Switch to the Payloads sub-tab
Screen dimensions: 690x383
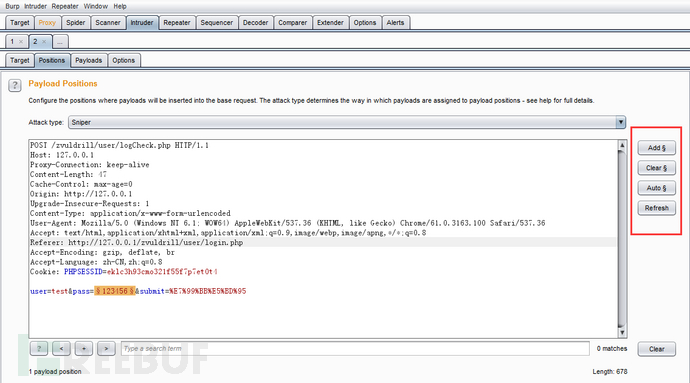coord(88,60)
